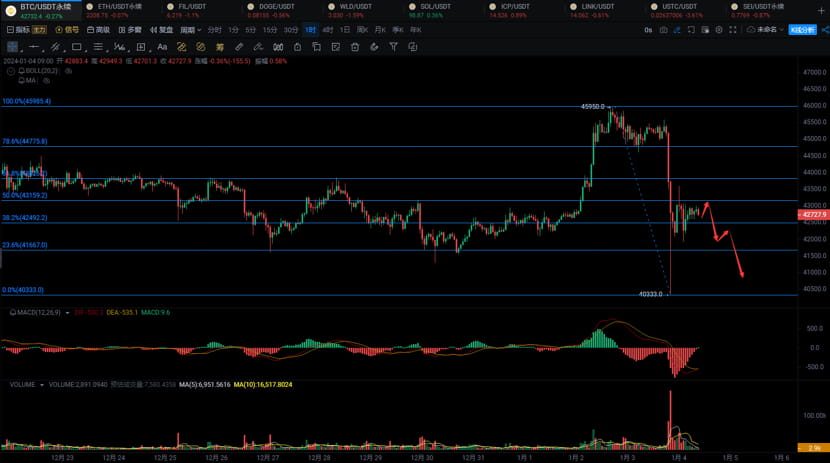Image resolution: width=830 pixels, height=463 pixels.
Task: Toggle the MA indicator eye icon
Action: [47, 80]
